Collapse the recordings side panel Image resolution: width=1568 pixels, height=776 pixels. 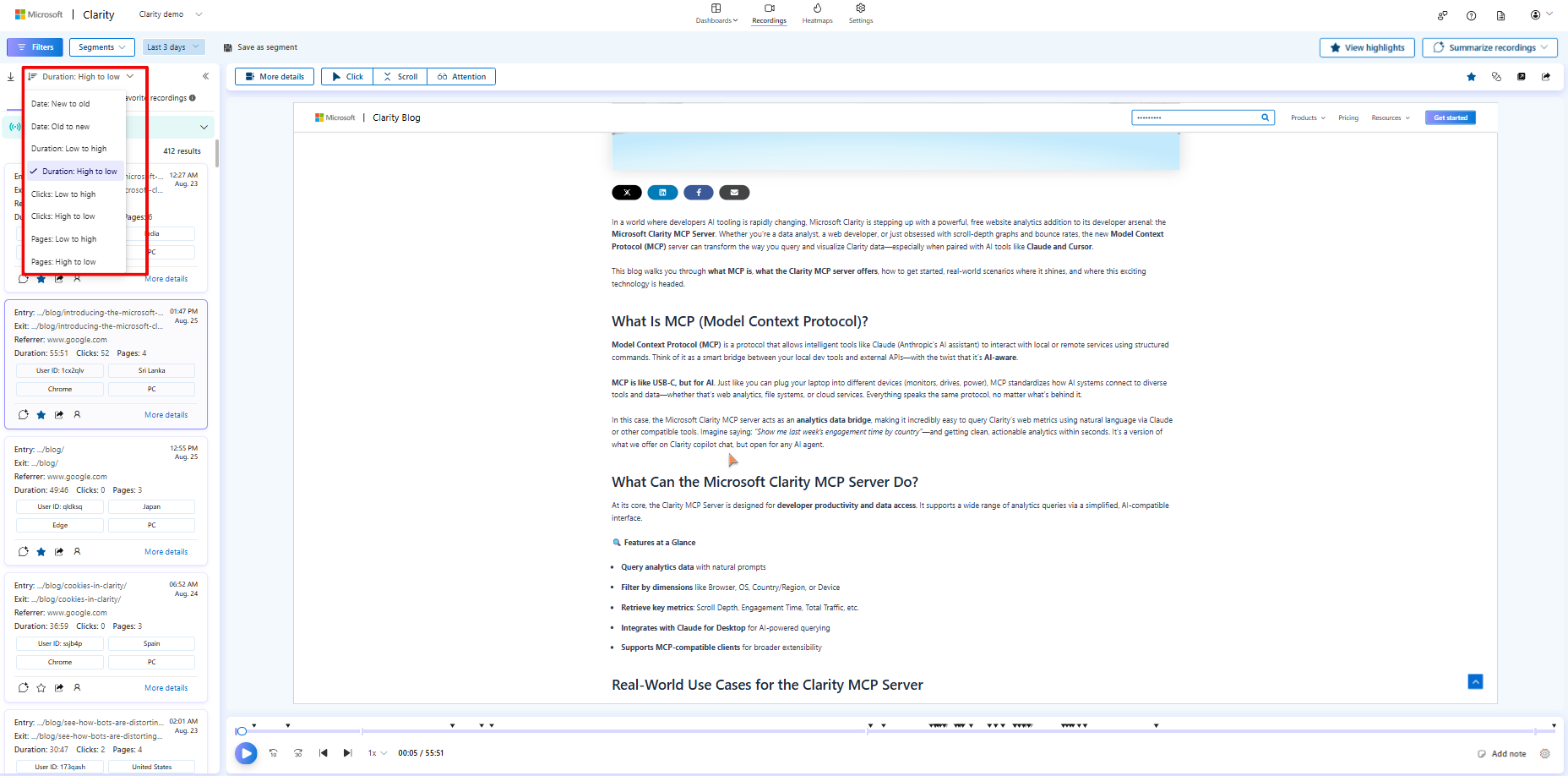(x=205, y=76)
